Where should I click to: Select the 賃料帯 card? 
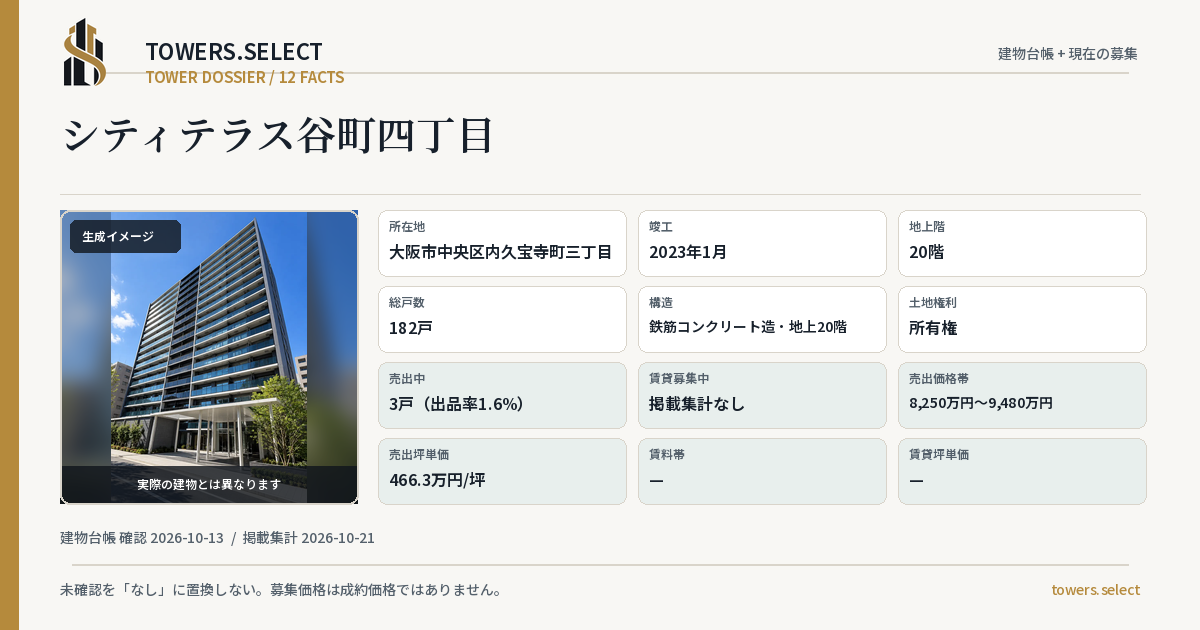click(x=762, y=471)
